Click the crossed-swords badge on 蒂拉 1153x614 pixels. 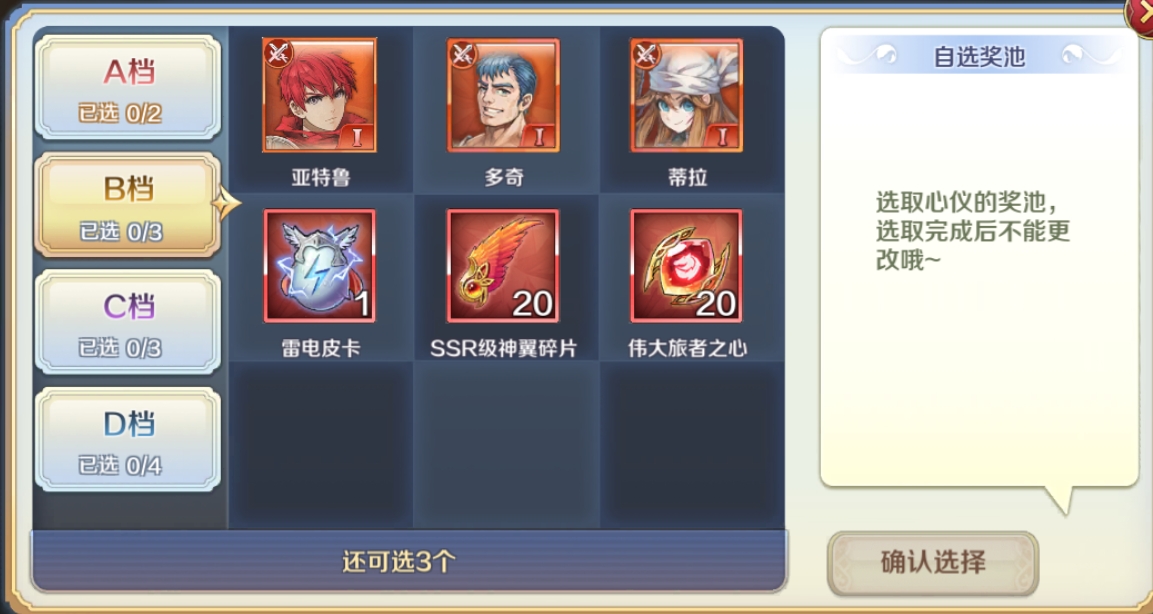click(x=646, y=54)
